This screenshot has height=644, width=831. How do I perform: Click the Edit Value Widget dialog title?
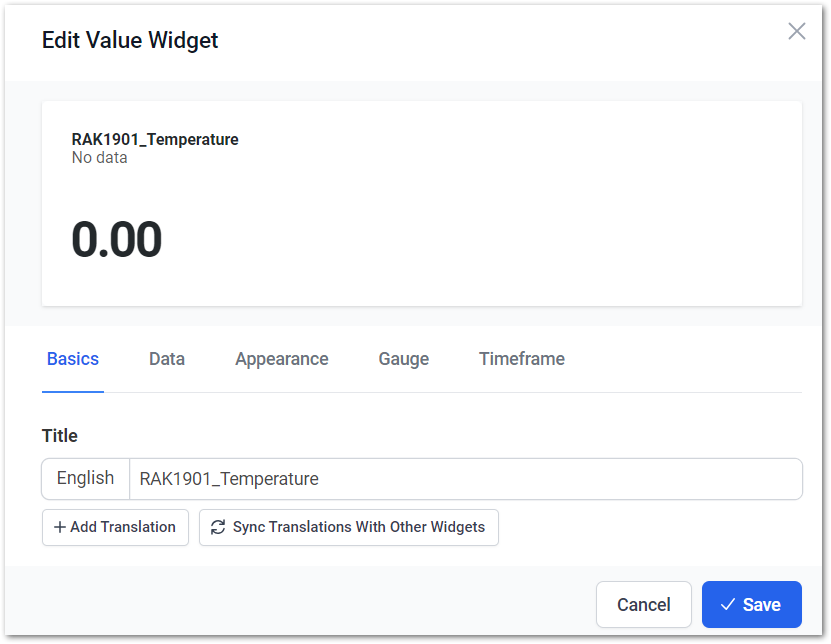[130, 40]
